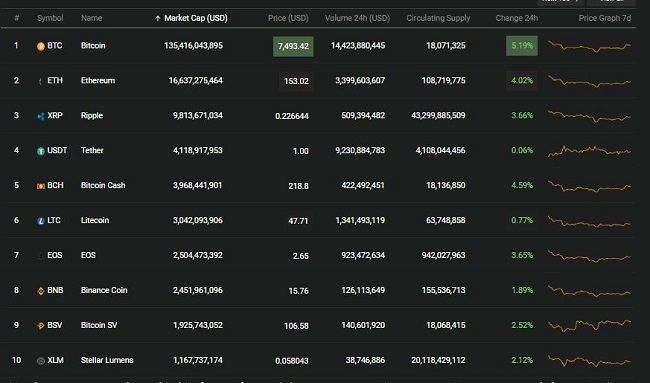Sort by Symbol column header
This screenshot has width=650, height=383.
(x=50, y=18)
